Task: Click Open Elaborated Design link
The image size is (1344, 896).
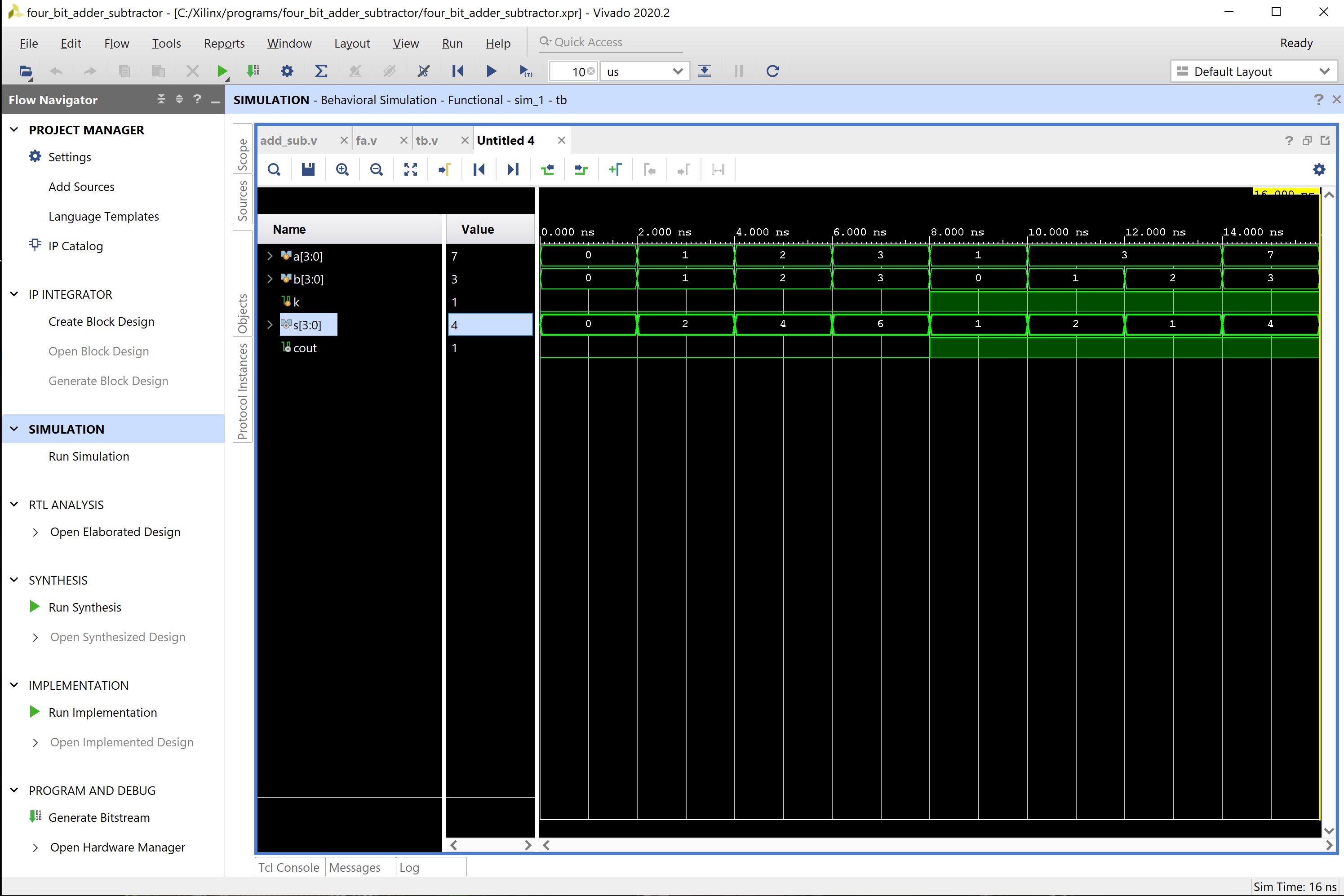Action: [x=115, y=532]
